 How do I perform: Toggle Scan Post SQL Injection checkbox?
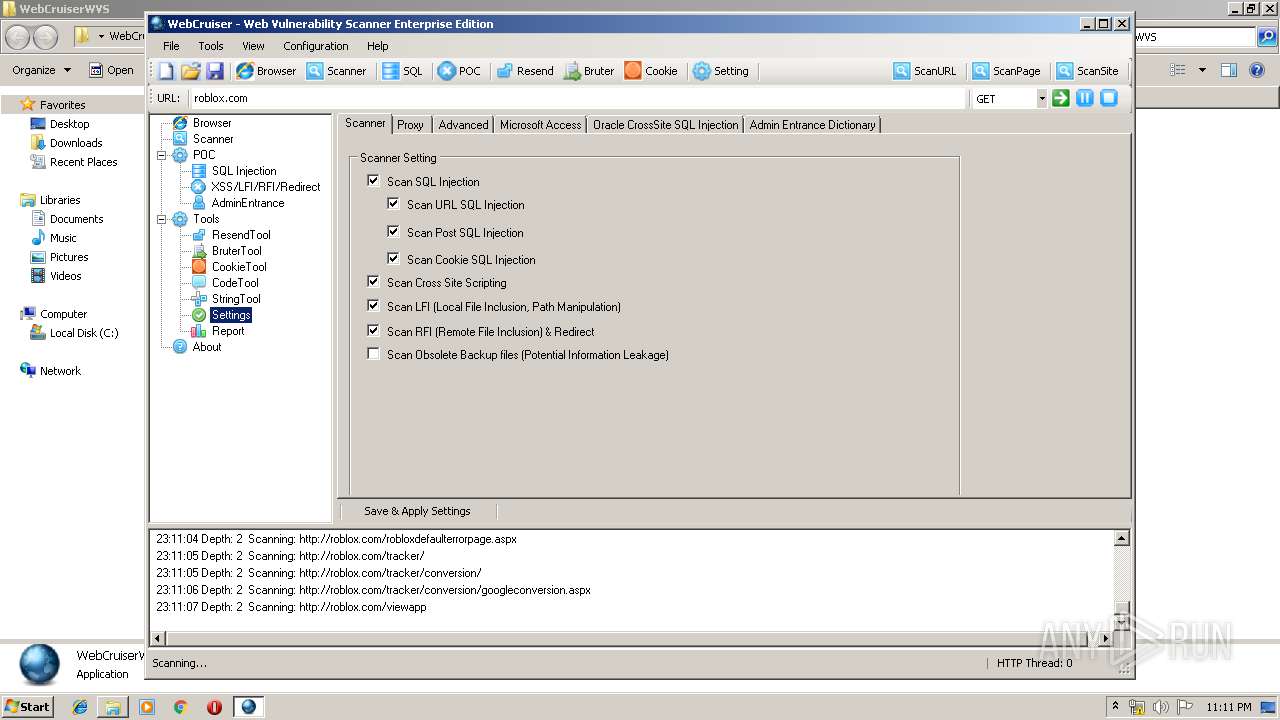pos(394,232)
